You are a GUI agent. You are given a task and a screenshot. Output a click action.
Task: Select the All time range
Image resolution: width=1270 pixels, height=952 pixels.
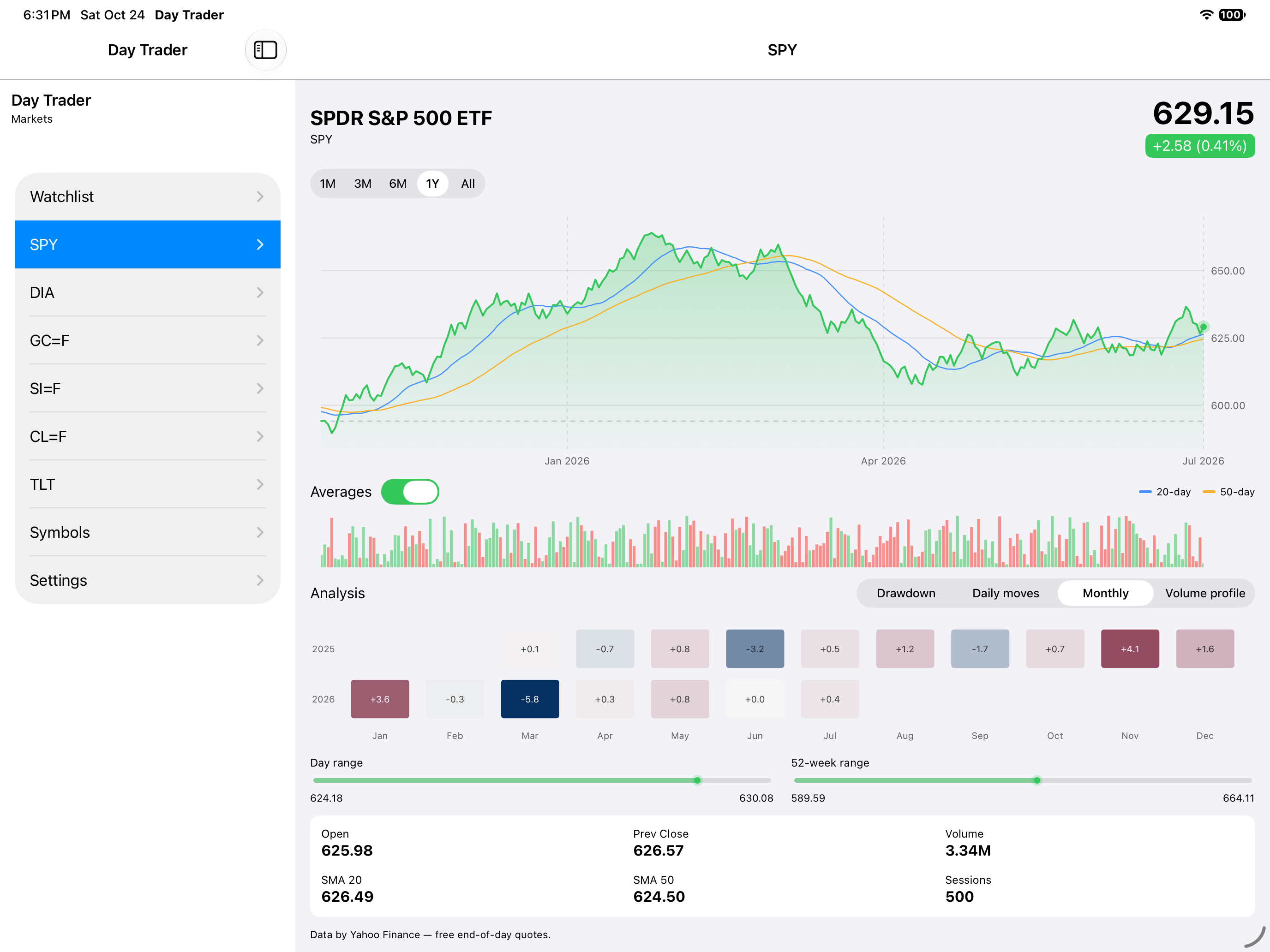468,184
